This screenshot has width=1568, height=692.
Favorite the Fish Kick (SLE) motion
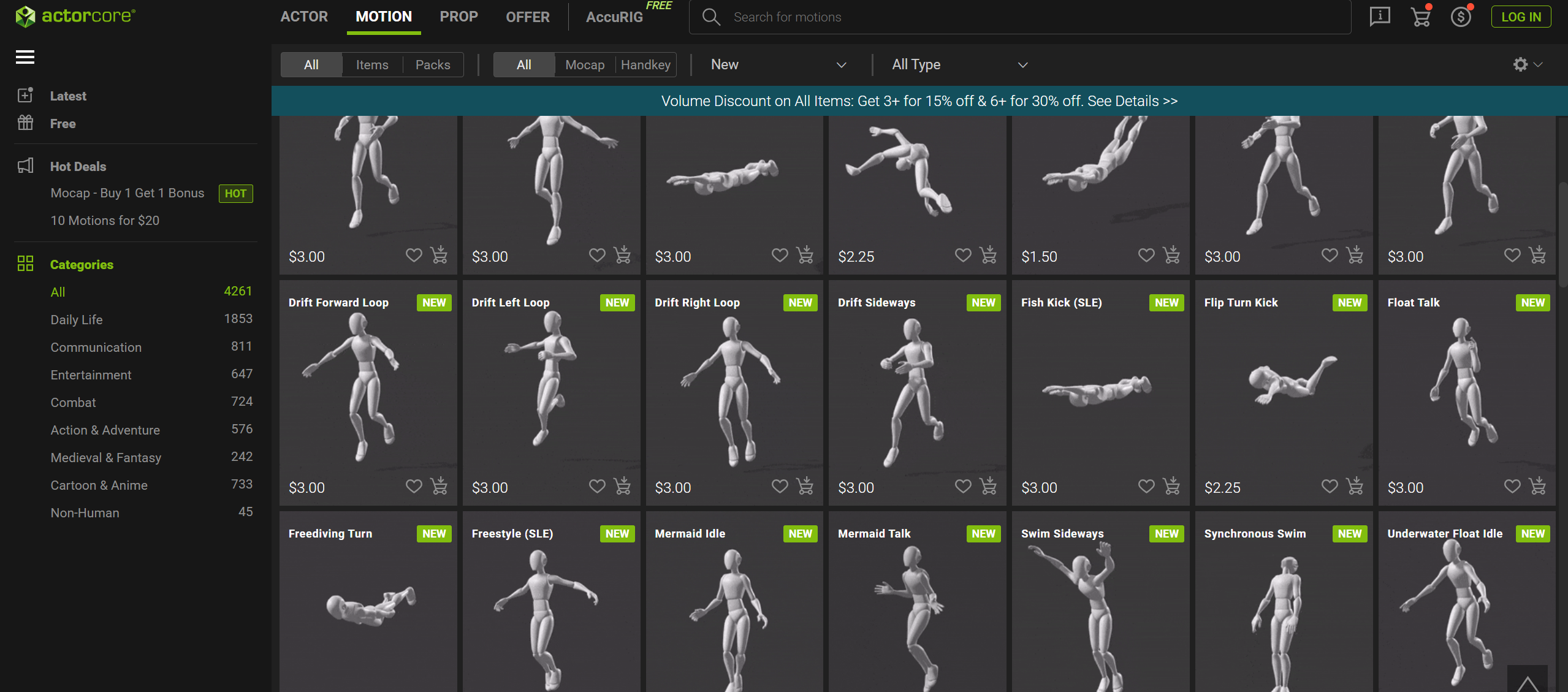[1146, 486]
